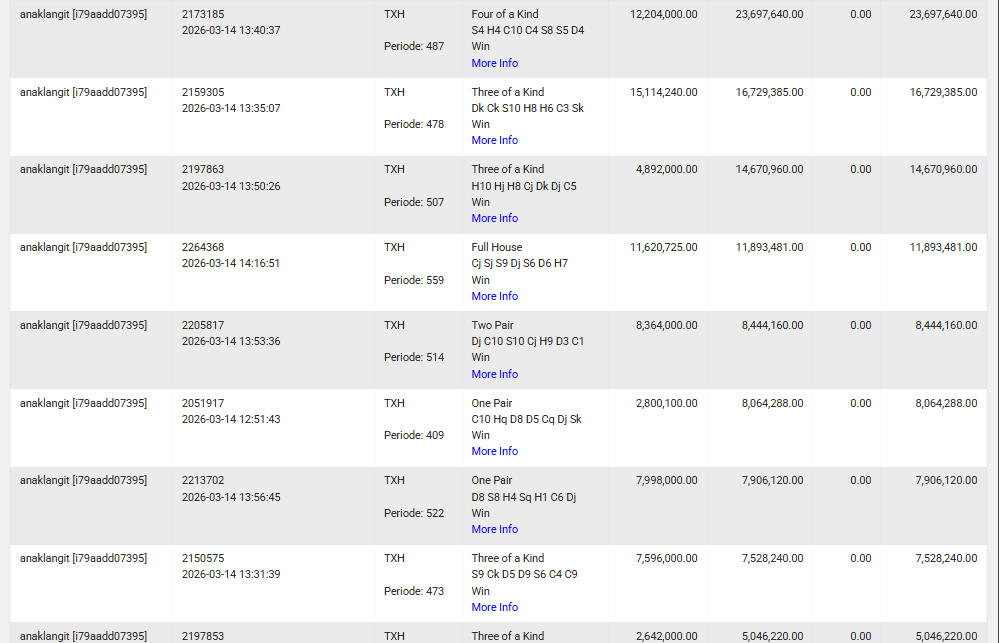Select transaction ID 2197853 in last row
999x643 pixels.
pyautogui.click(x=203, y=636)
